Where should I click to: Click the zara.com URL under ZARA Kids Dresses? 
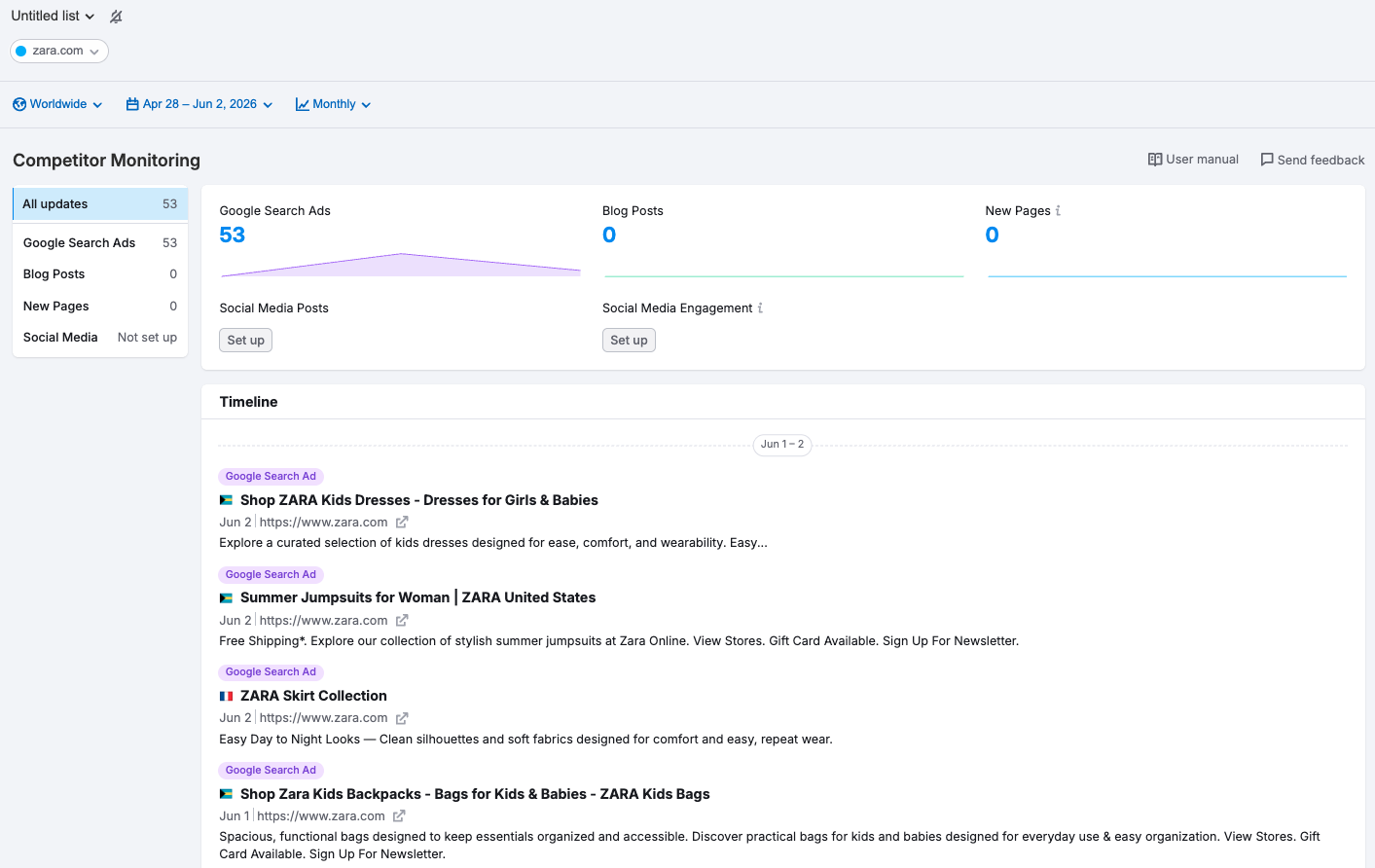(323, 523)
